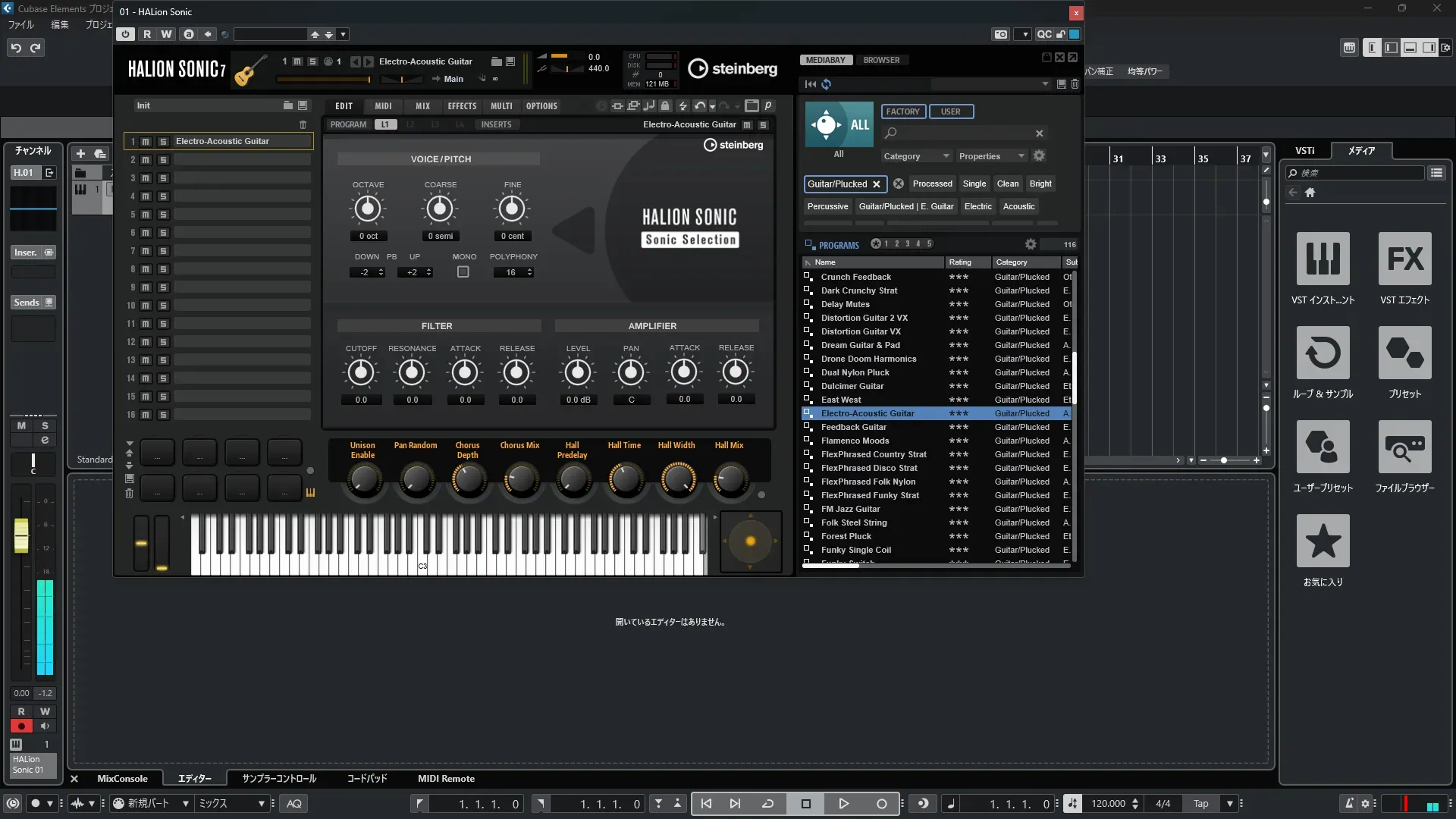
Task: Adjust the Hall Time quick control knob
Action: (625, 479)
